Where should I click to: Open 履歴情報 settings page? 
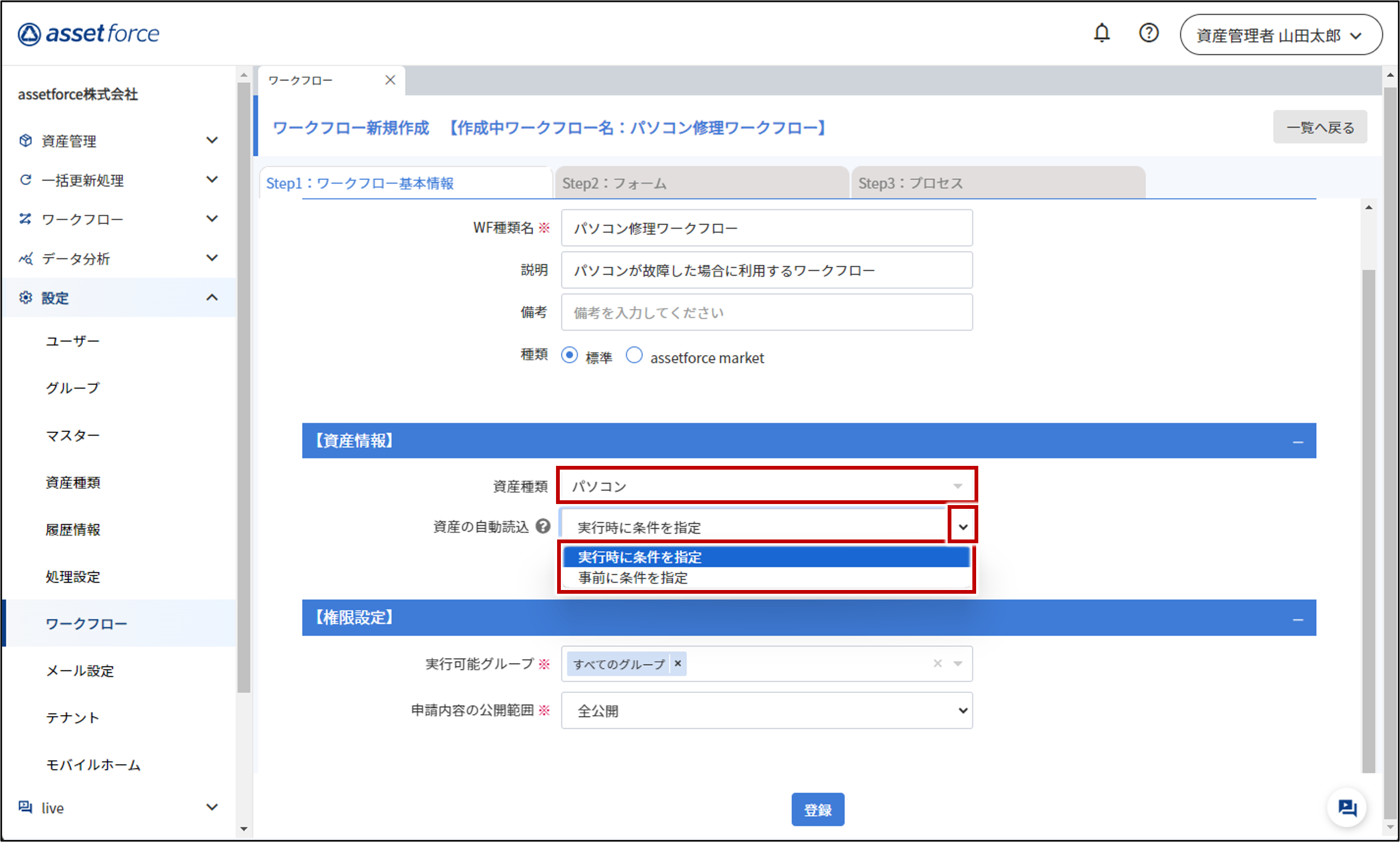pyautogui.click(x=73, y=529)
